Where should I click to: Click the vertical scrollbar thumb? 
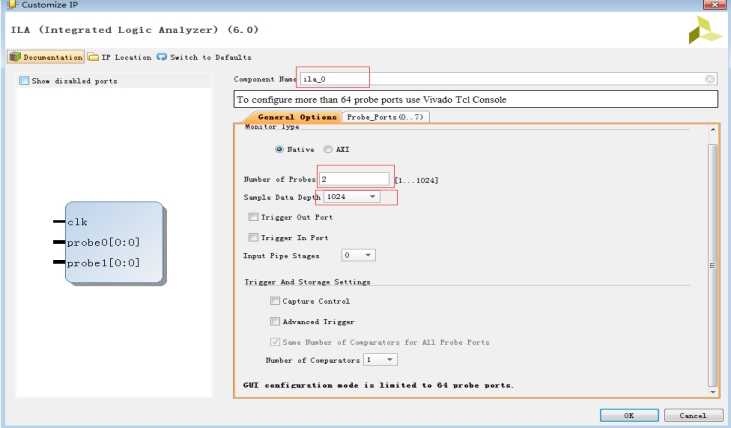pos(712,266)
